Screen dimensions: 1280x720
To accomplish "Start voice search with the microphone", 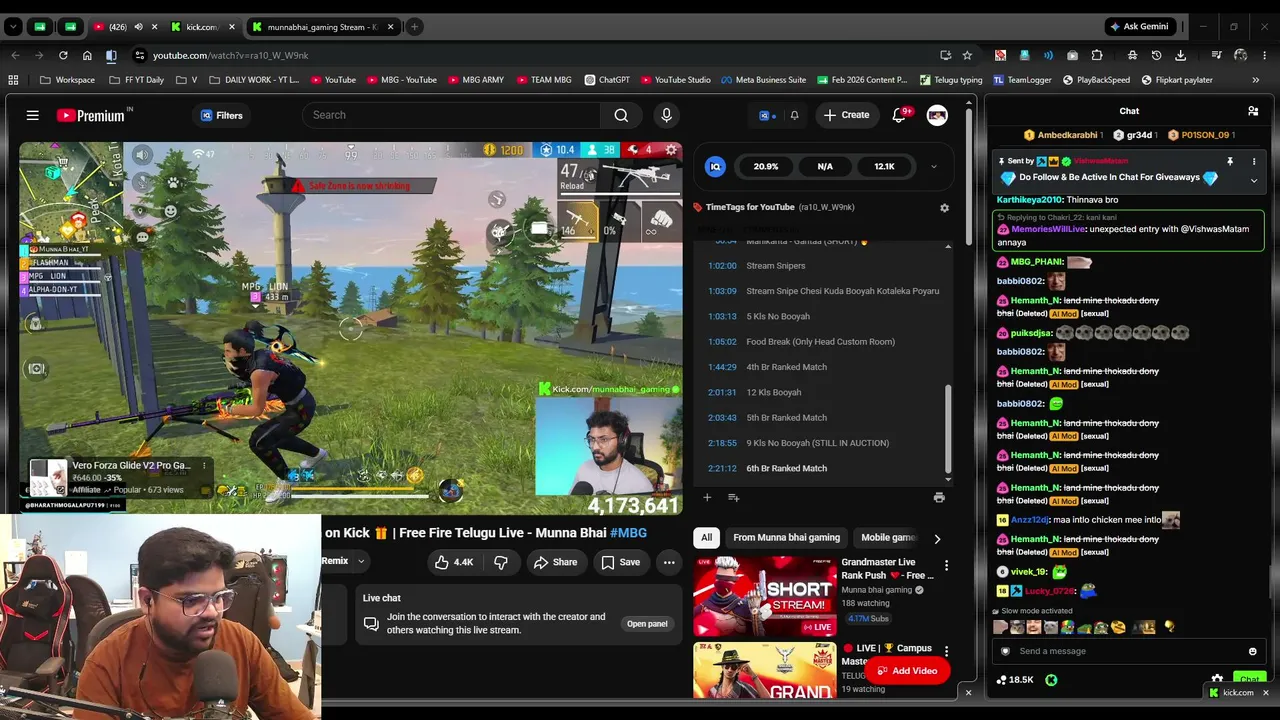I will tap(666, 115).
